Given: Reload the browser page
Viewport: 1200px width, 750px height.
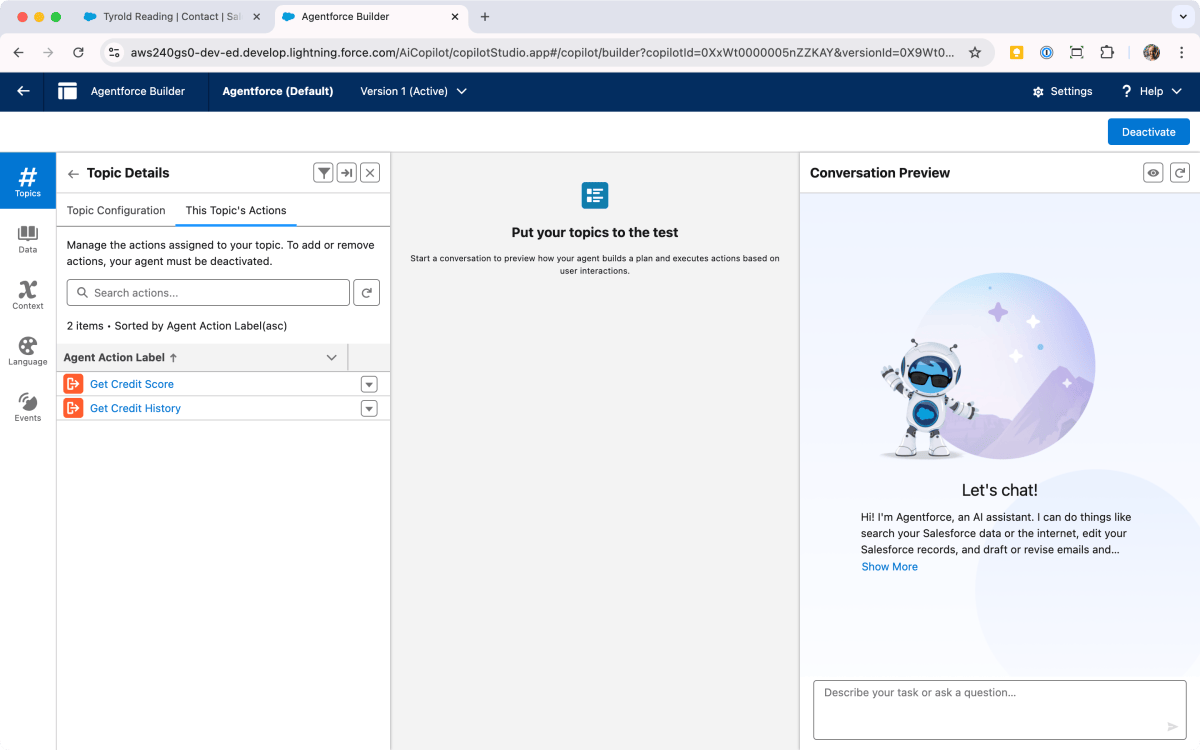Looking at the screenshot, I should tap(78, 52).
